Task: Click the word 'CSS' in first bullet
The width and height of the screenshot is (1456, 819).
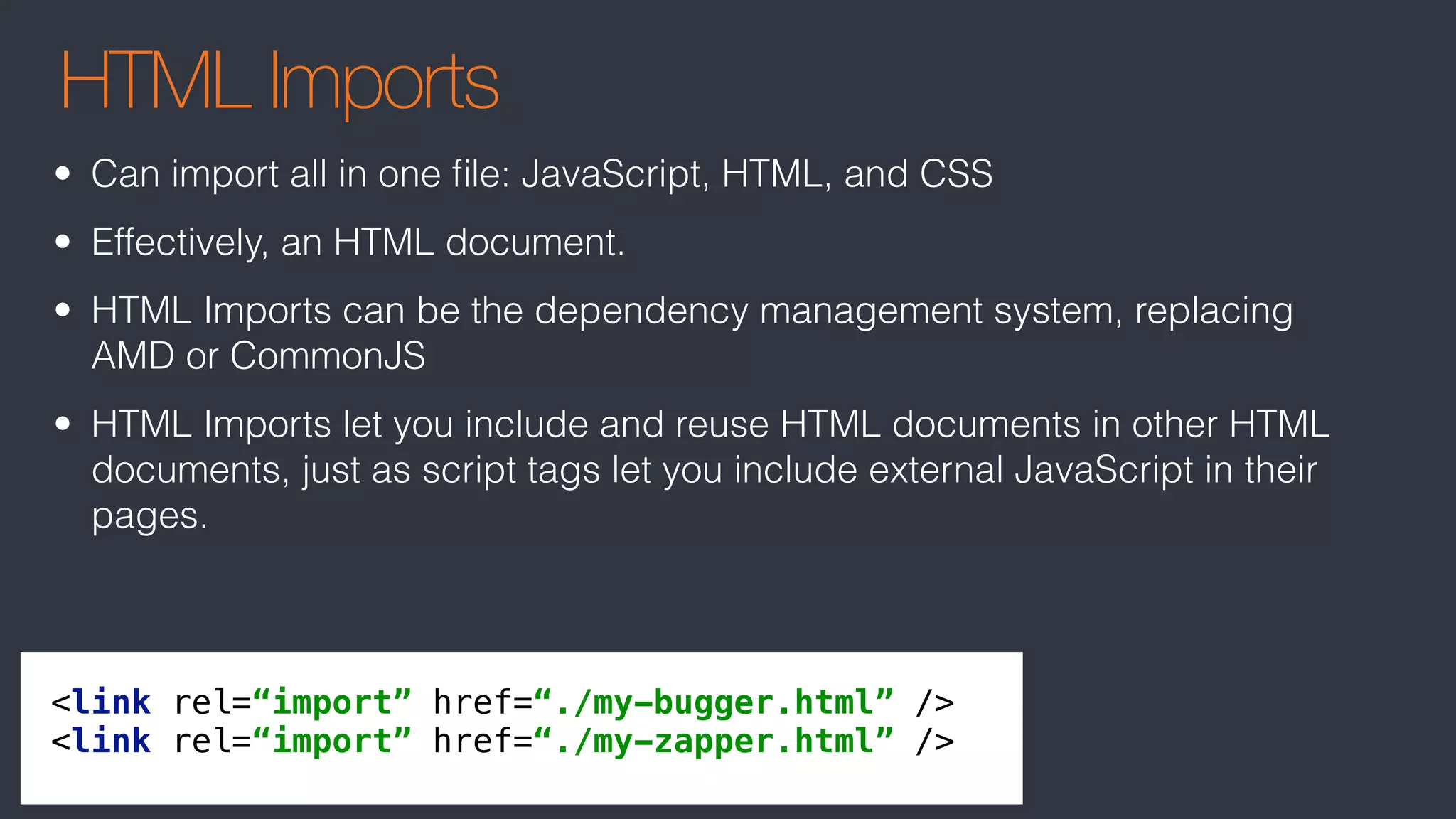Action: click(955, 174)
